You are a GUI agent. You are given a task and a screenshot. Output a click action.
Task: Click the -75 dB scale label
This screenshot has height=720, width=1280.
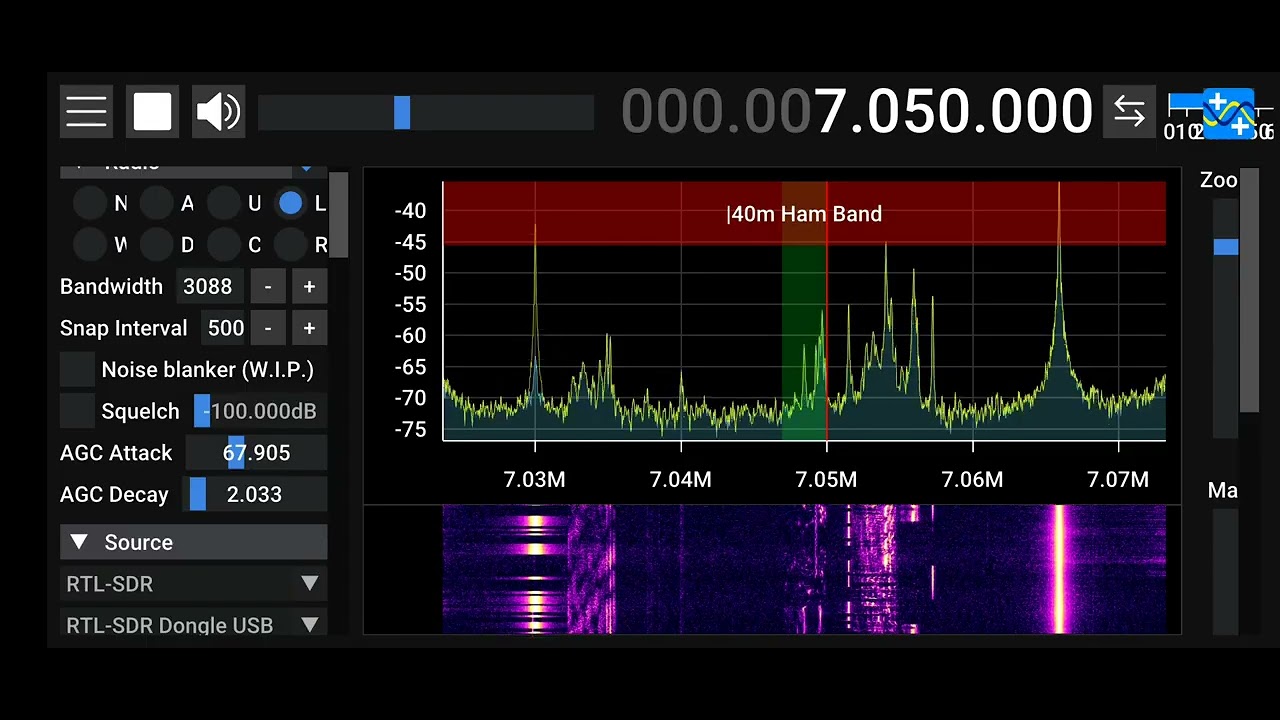410,430
